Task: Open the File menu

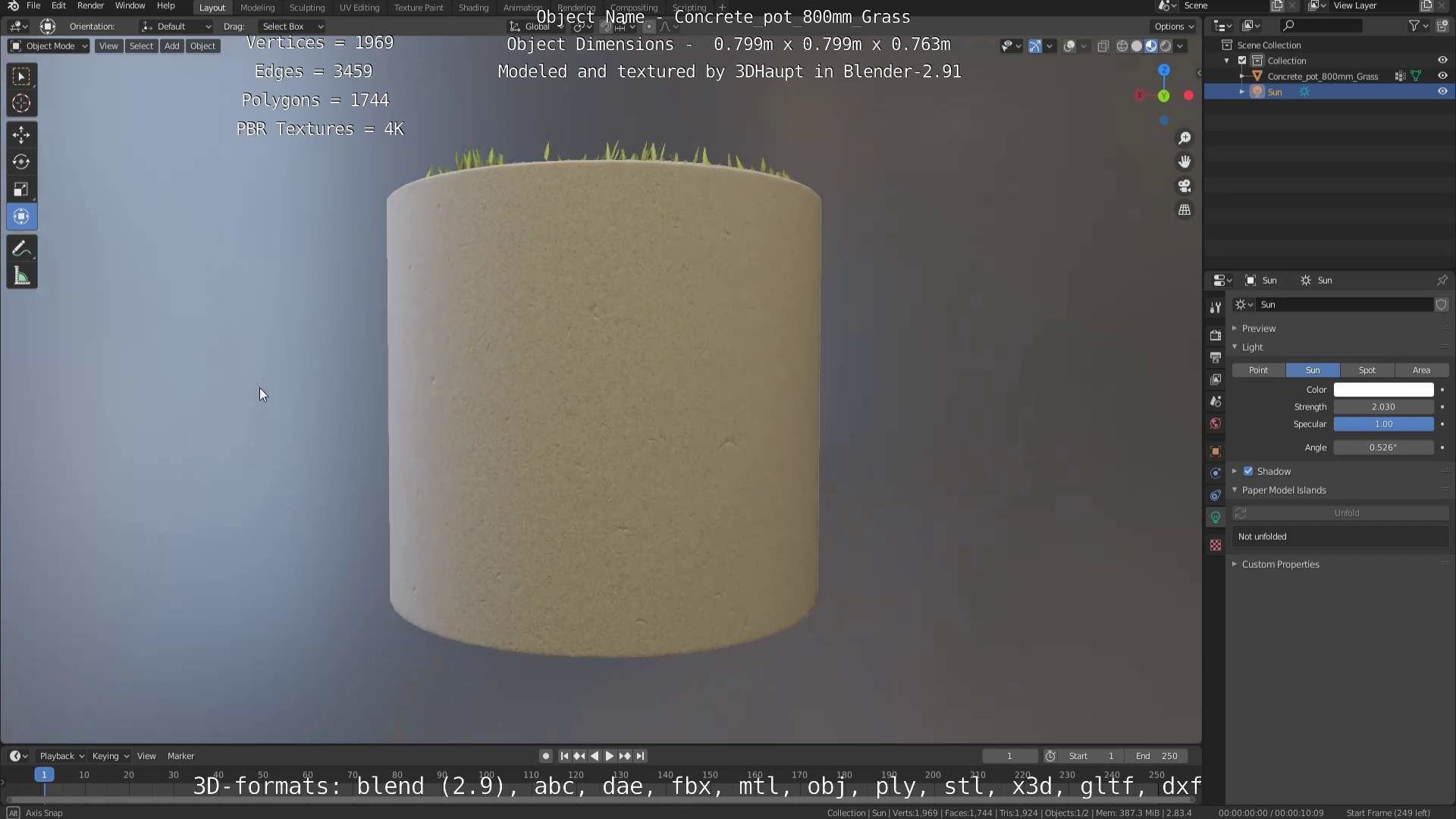Action: tap(33, 6)
